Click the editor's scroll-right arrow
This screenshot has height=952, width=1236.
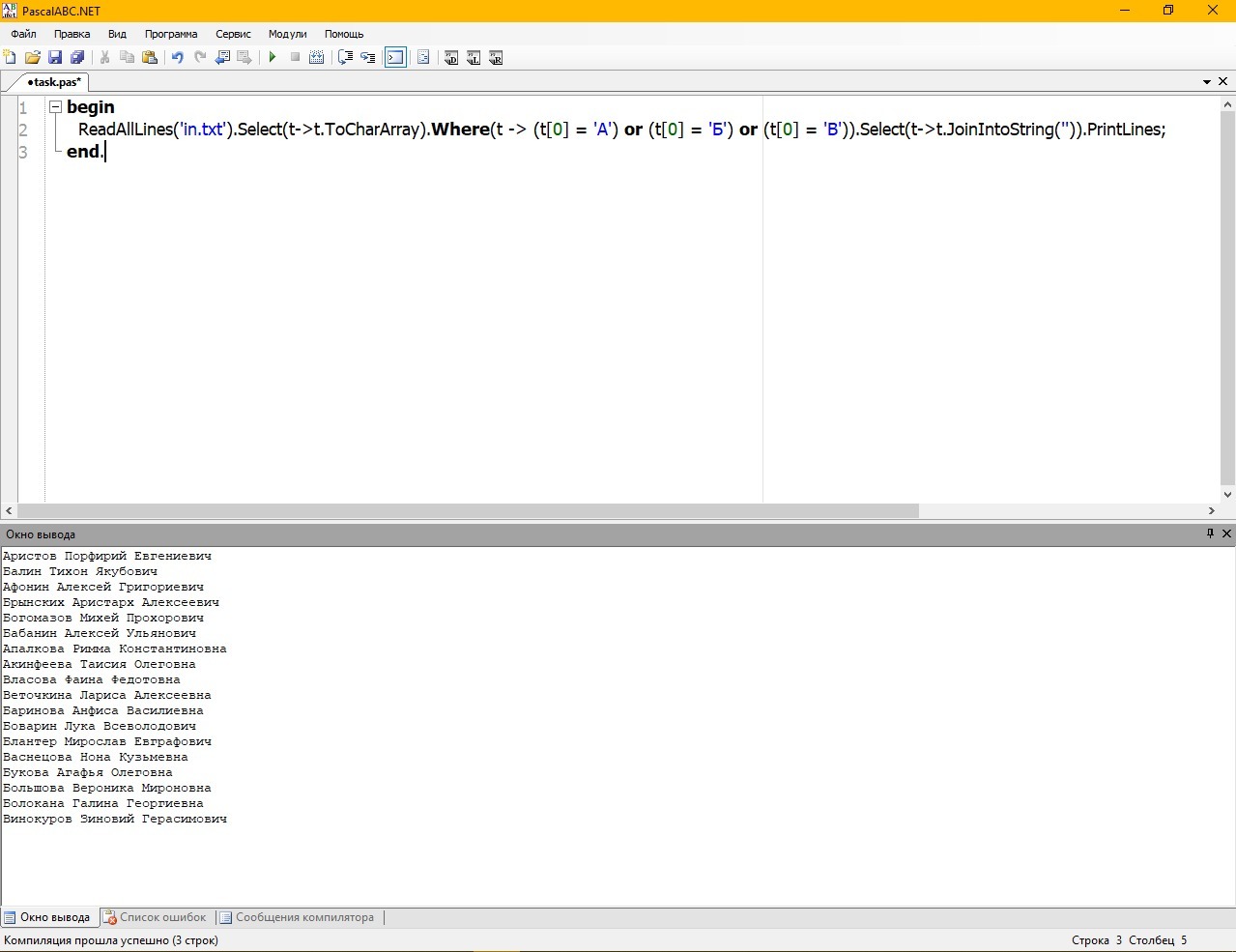click(1211, 510)
